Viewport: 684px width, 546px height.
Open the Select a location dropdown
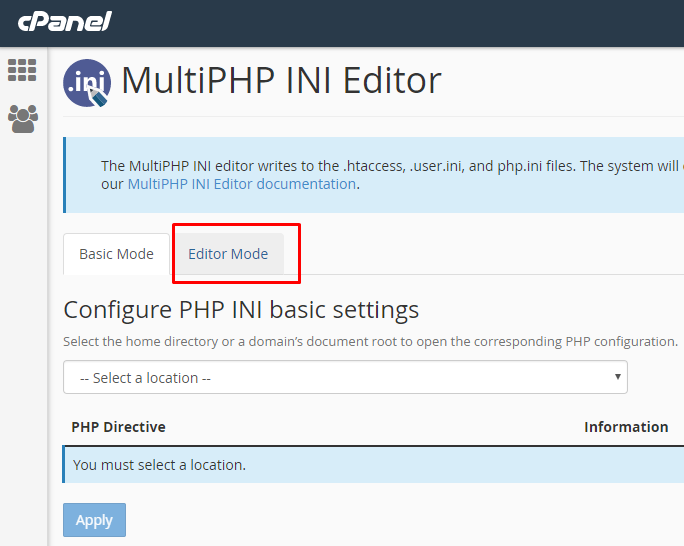345,377
